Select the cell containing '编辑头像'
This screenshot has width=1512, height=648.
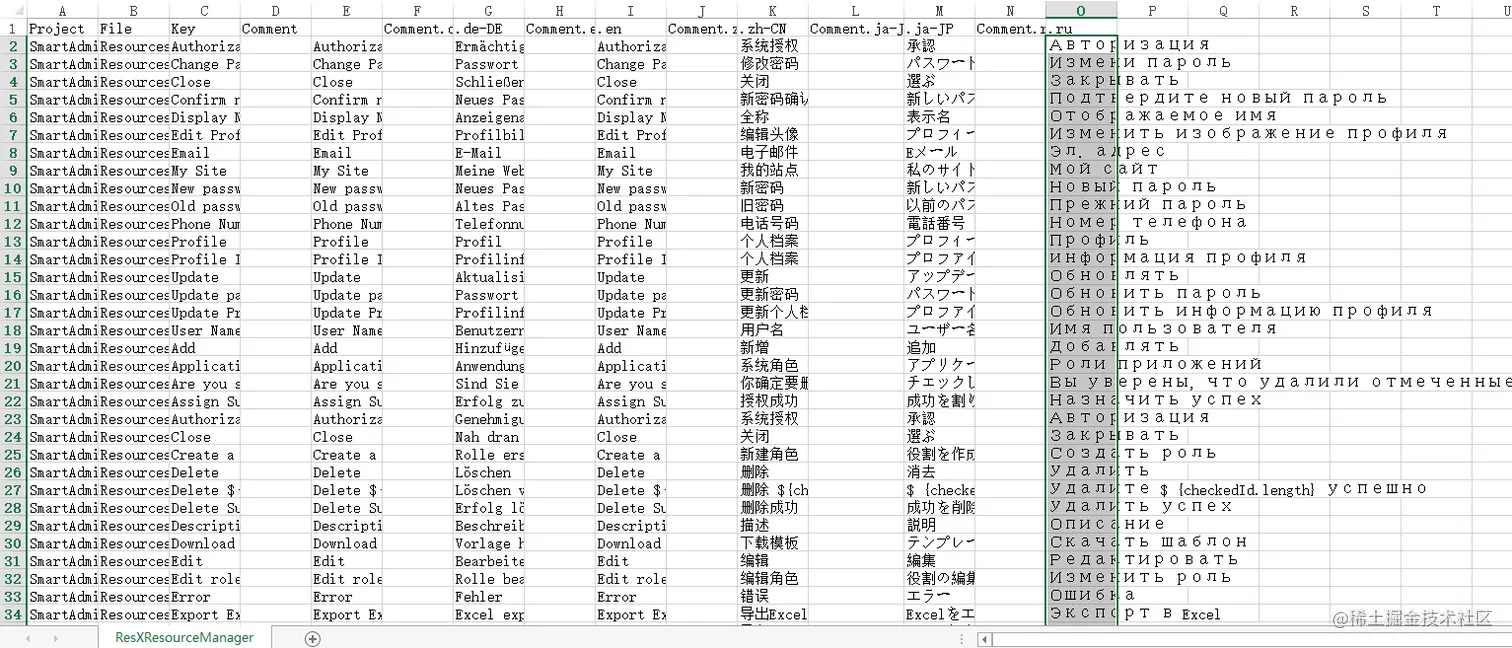[773, 135]
